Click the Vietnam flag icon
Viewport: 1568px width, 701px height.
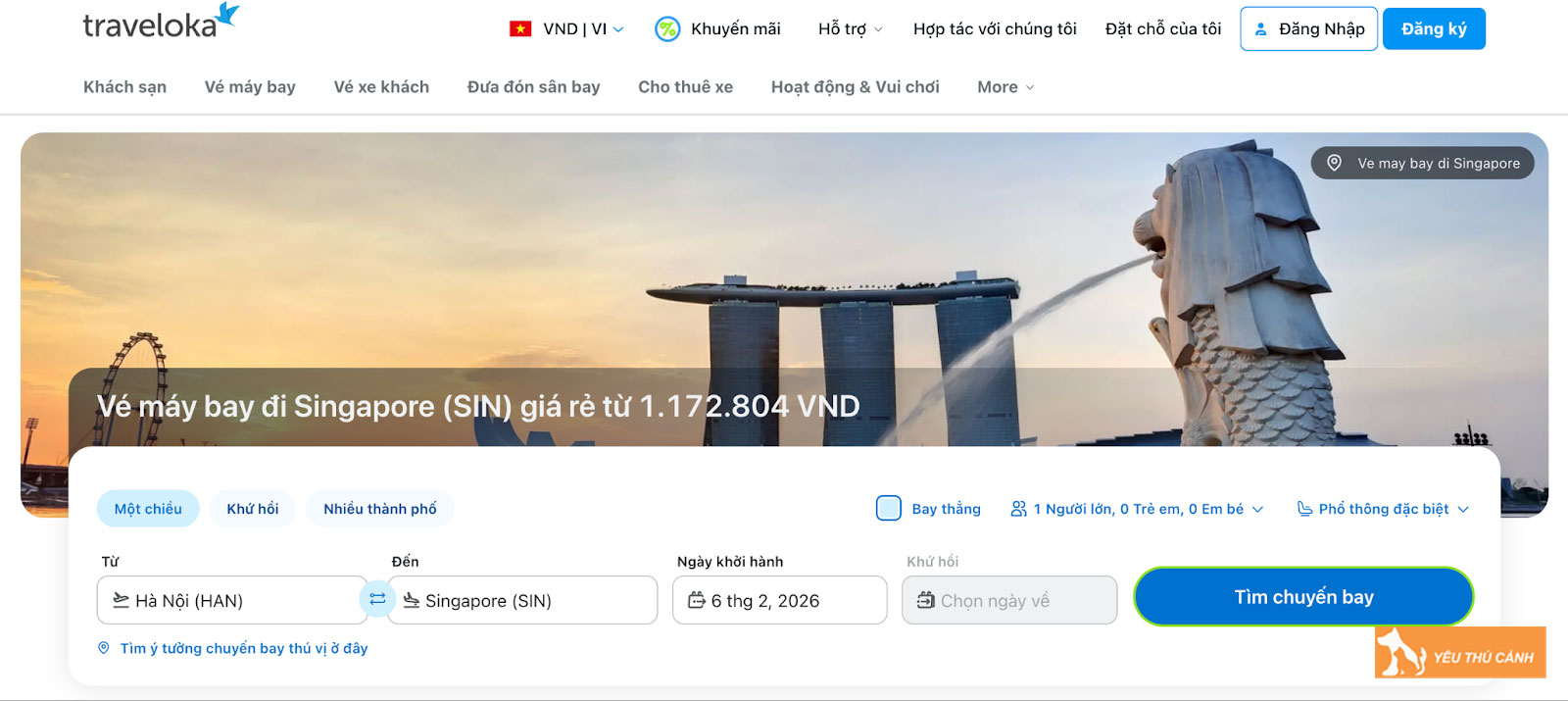click(x=520, y=29)
